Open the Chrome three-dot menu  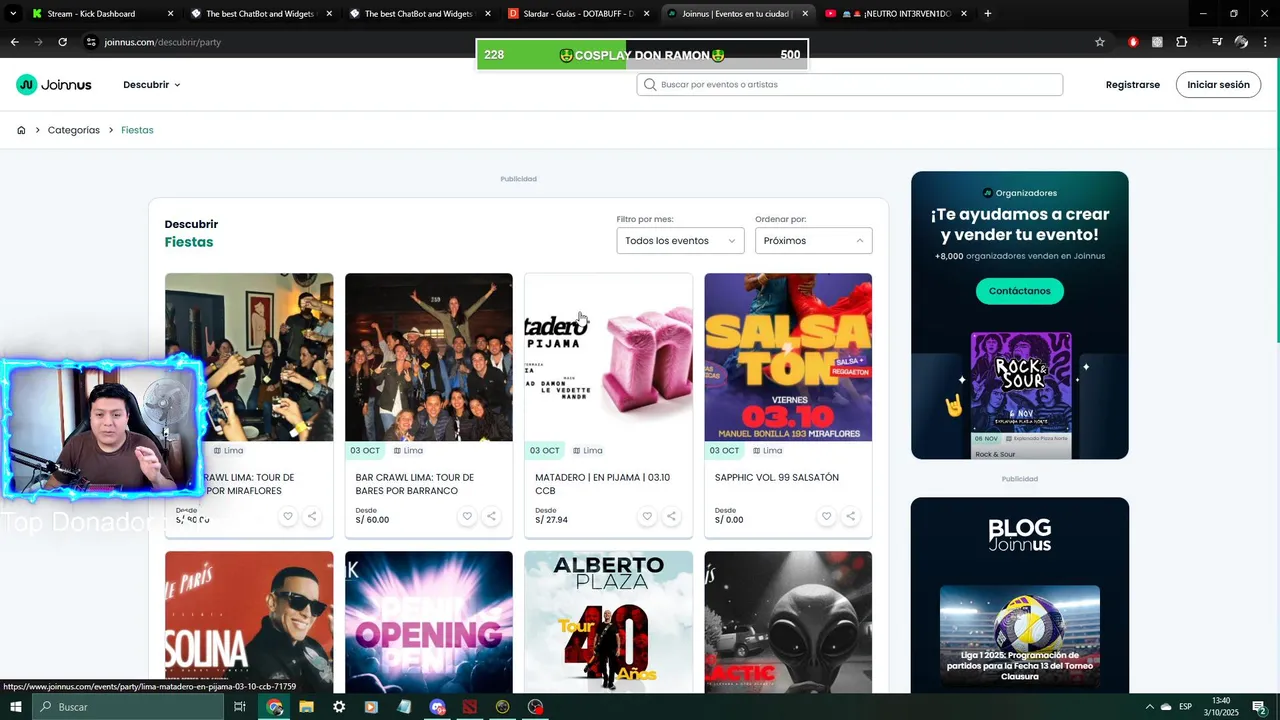1265,42
